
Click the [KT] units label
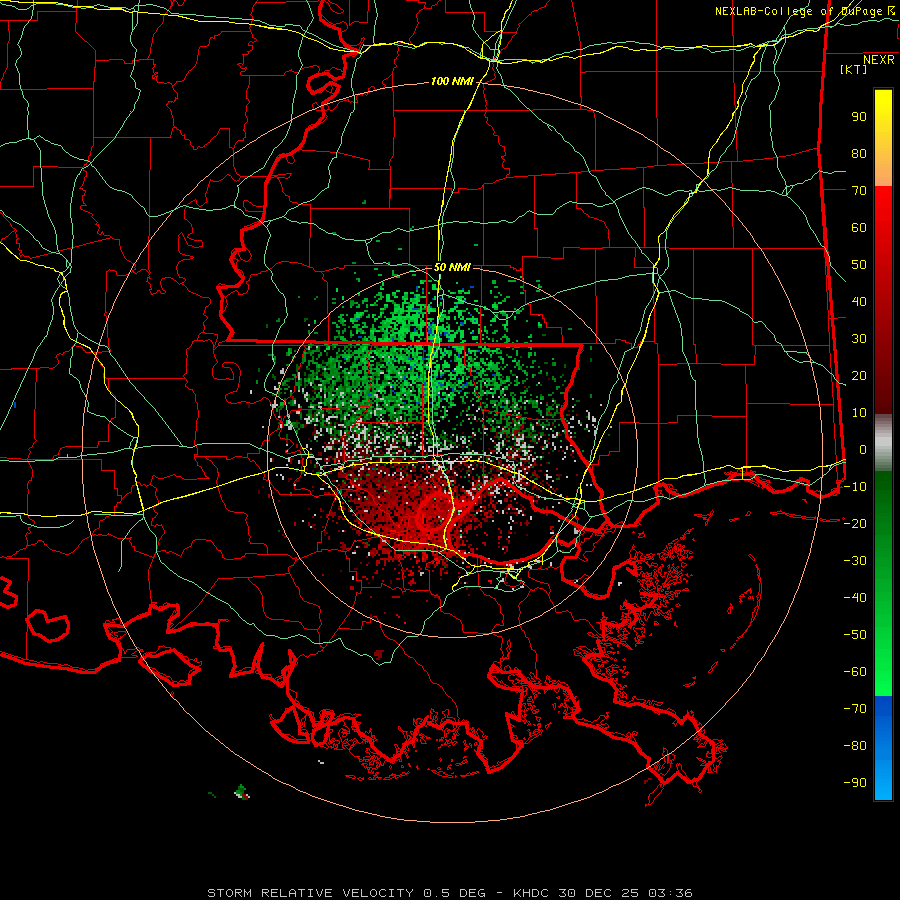pos(854,69)
